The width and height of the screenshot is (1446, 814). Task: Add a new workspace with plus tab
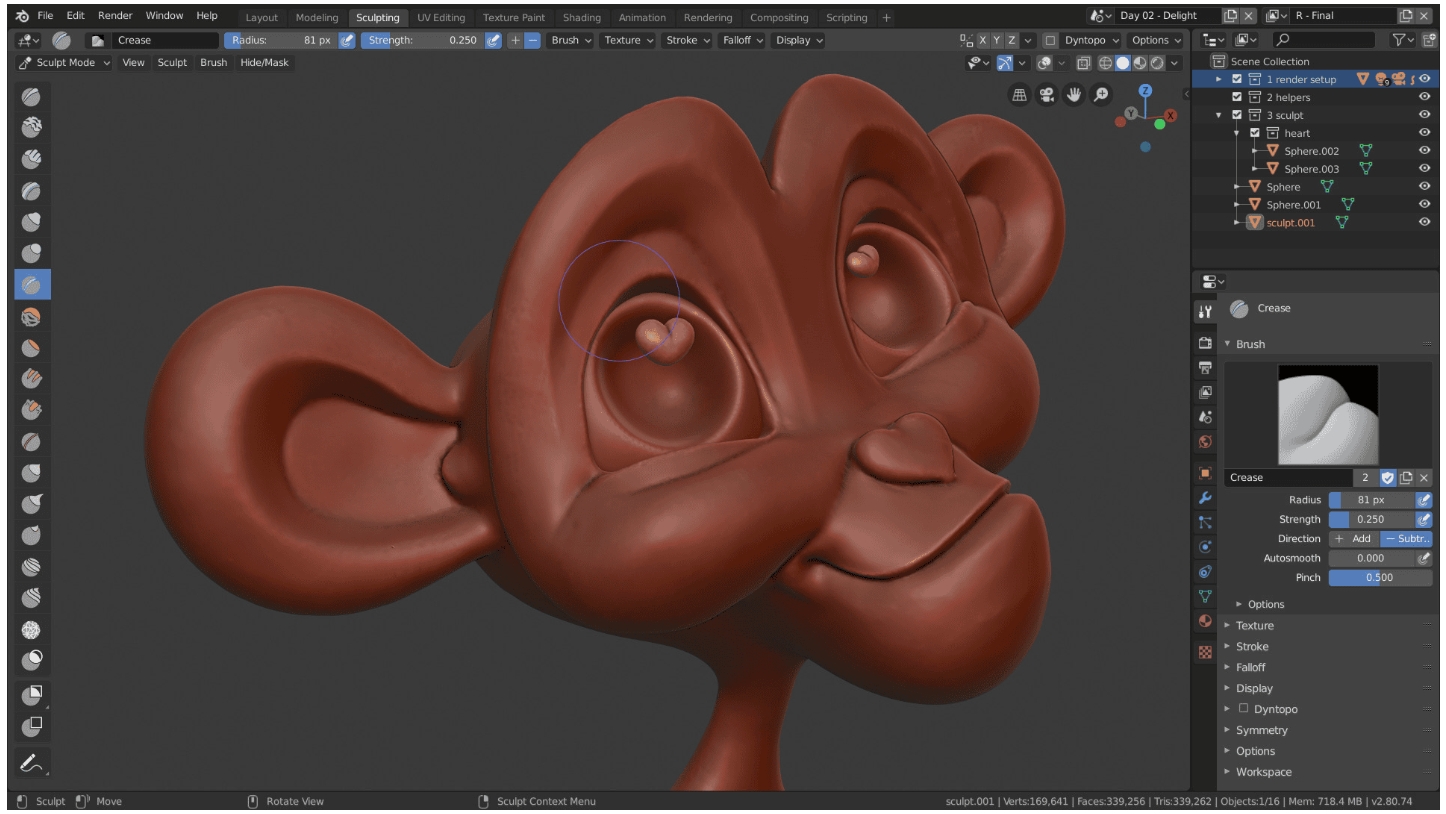coord(886,18)
